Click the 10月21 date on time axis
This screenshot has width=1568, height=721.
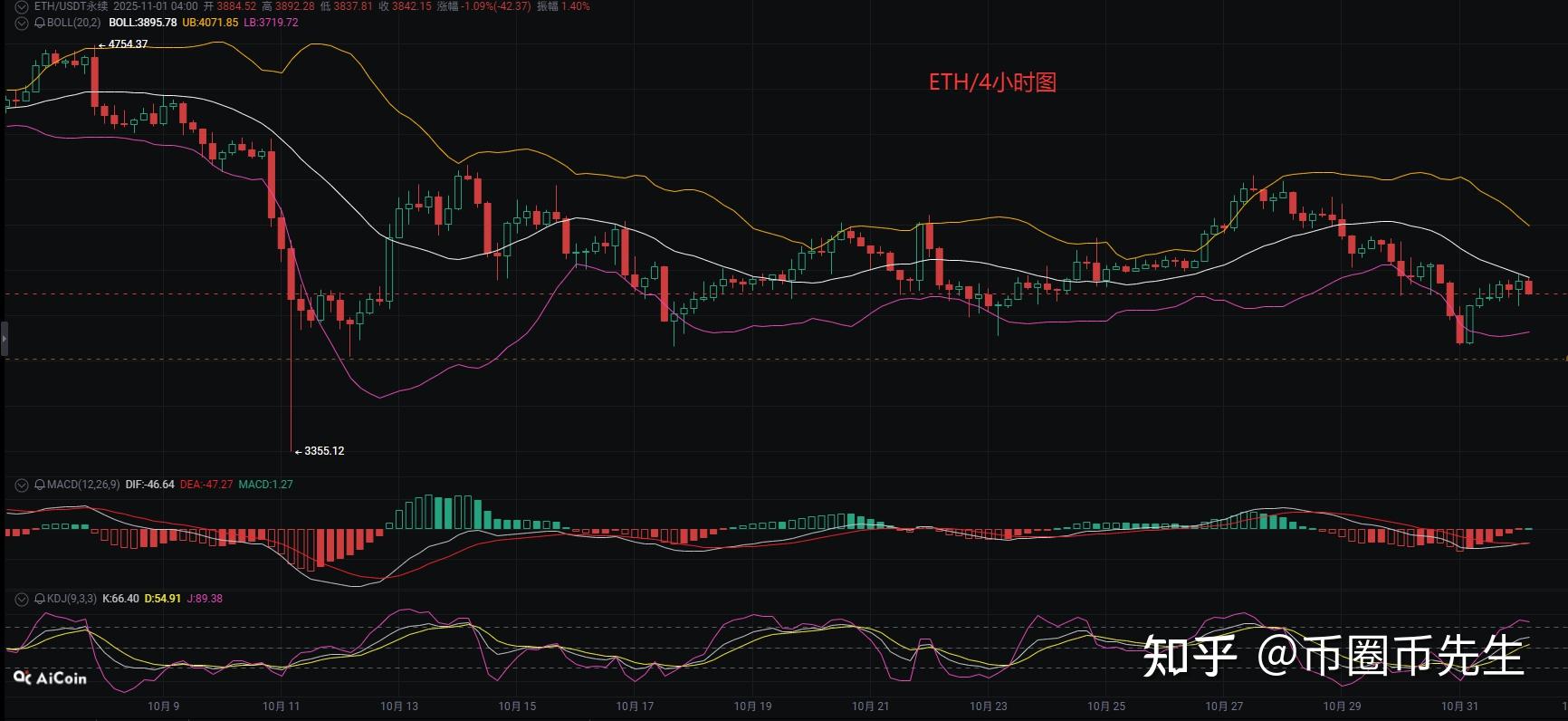coord(870,707)
